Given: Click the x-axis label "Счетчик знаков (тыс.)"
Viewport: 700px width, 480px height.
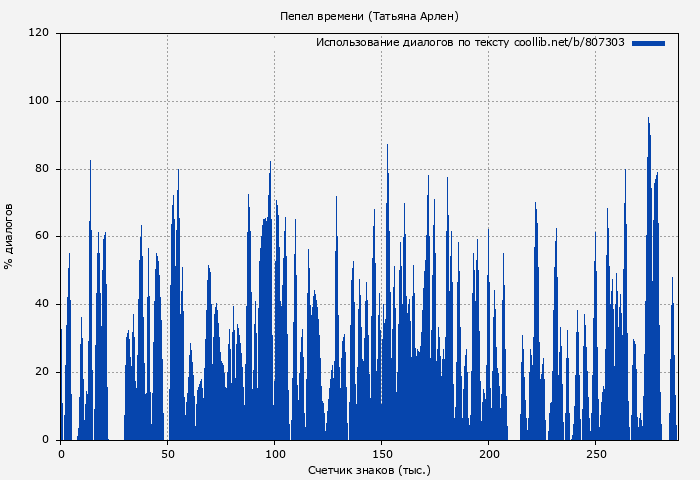Looking at the screenshot, I should click(370, 469).
